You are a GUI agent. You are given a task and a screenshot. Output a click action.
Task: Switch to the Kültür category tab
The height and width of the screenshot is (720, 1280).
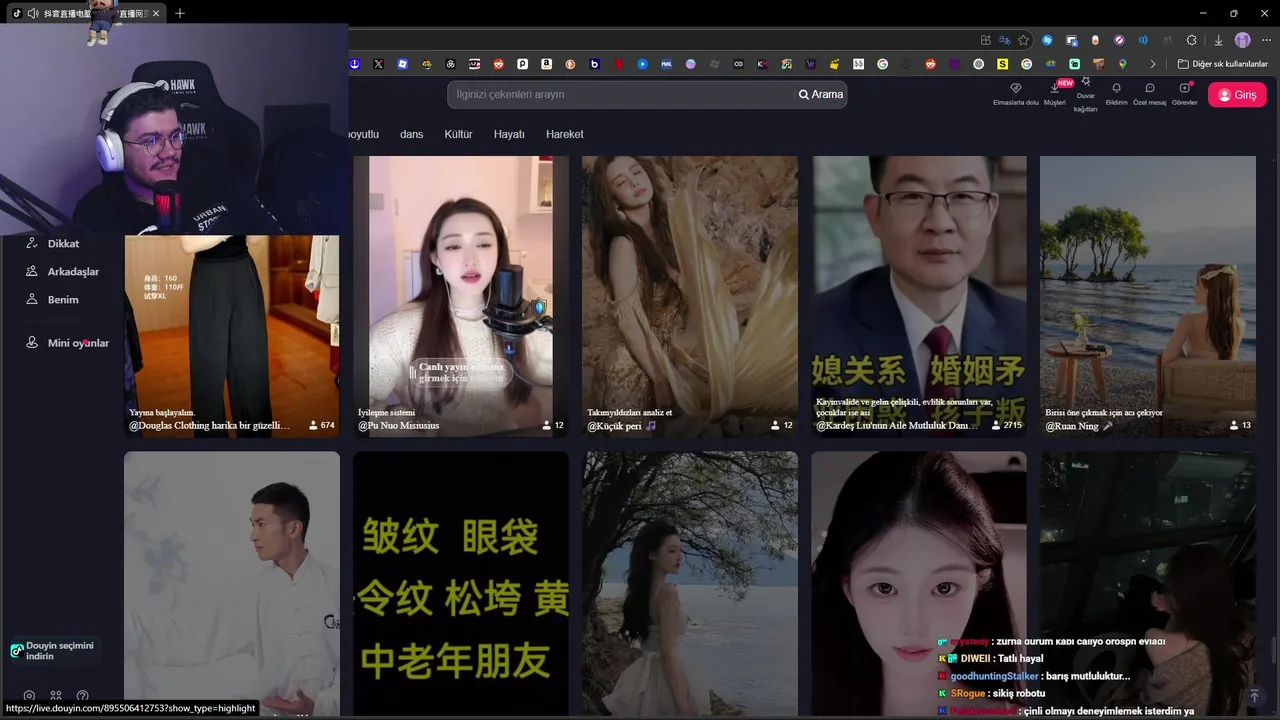[x=458, y=134]
